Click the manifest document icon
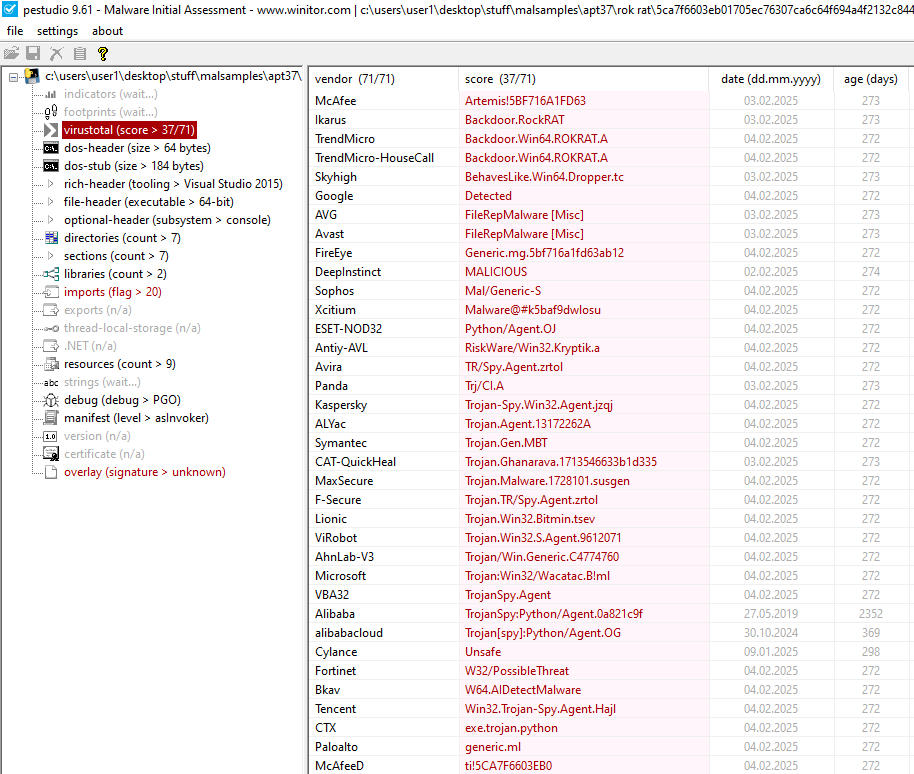 pos(51,418)
